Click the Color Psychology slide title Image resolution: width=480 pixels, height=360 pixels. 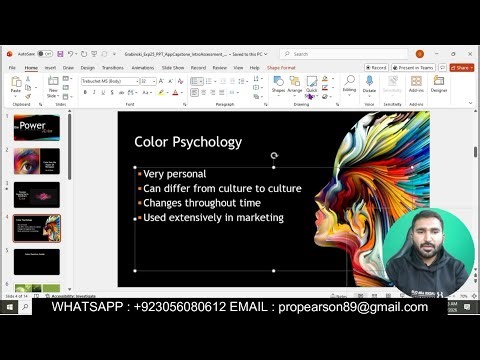[188, 142]
